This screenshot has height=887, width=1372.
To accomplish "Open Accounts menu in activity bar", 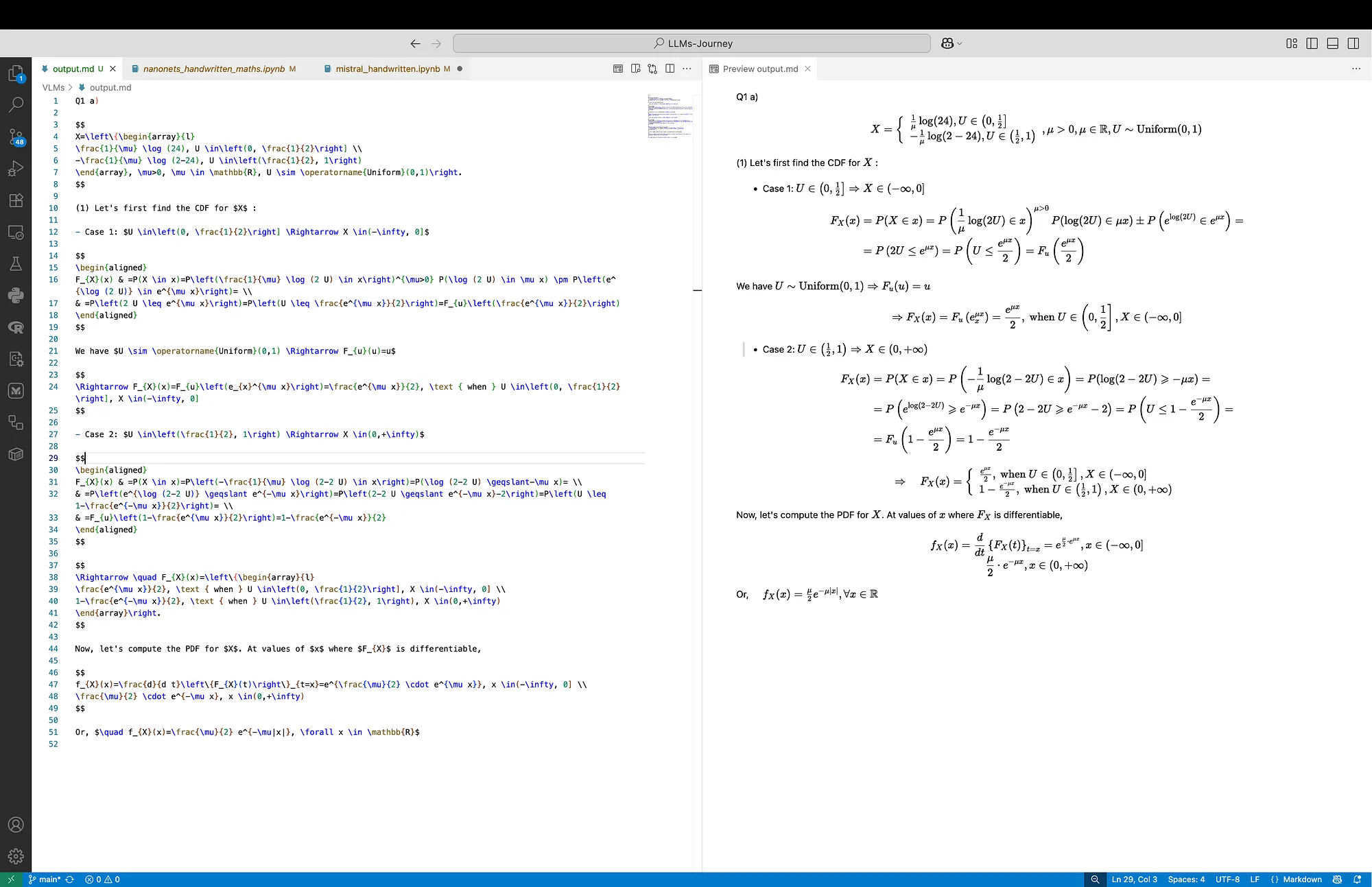I will [x=16, y=825].
